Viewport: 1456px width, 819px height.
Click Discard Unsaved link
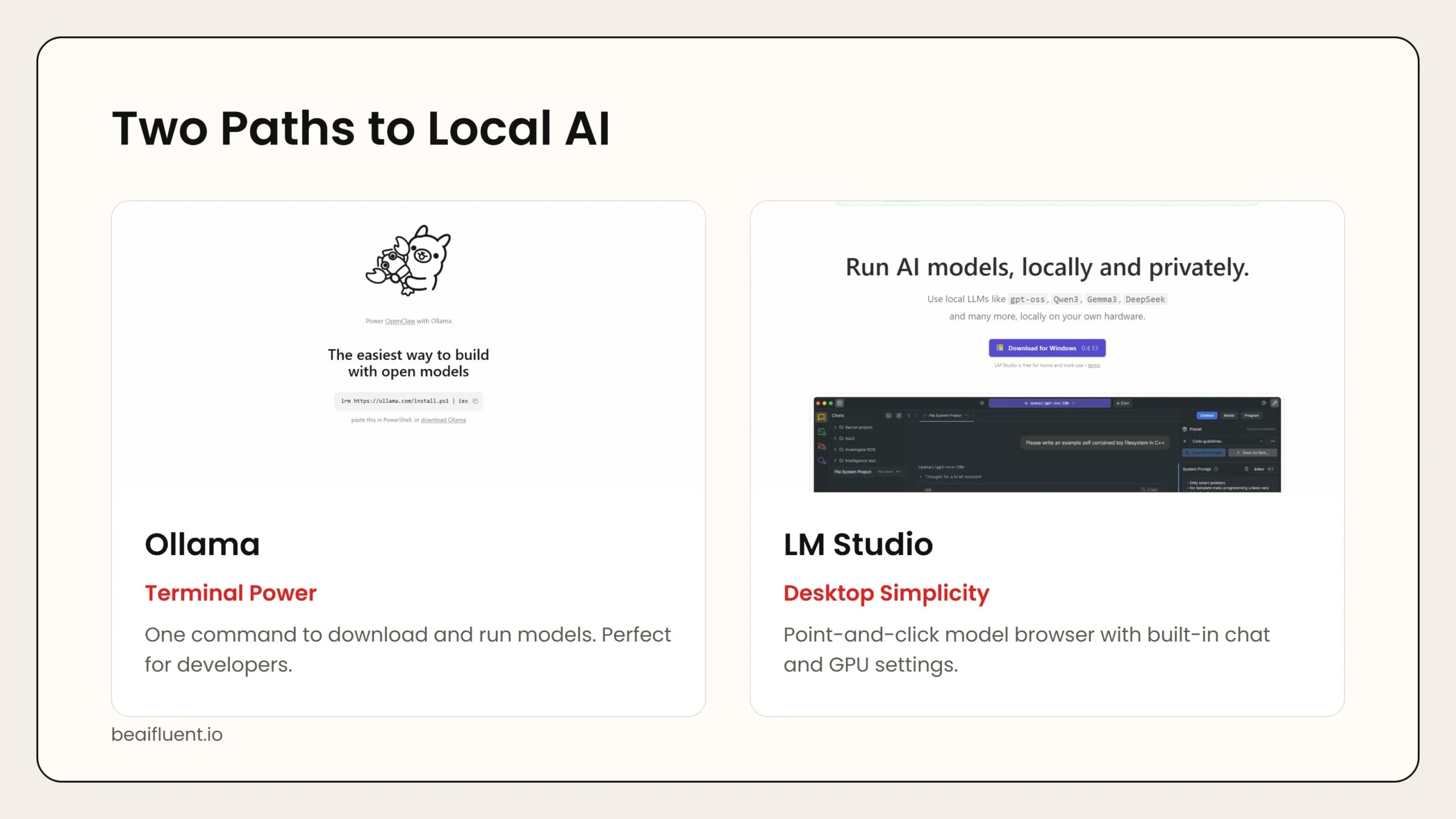pyautogui.click(x=1261, y=429)
